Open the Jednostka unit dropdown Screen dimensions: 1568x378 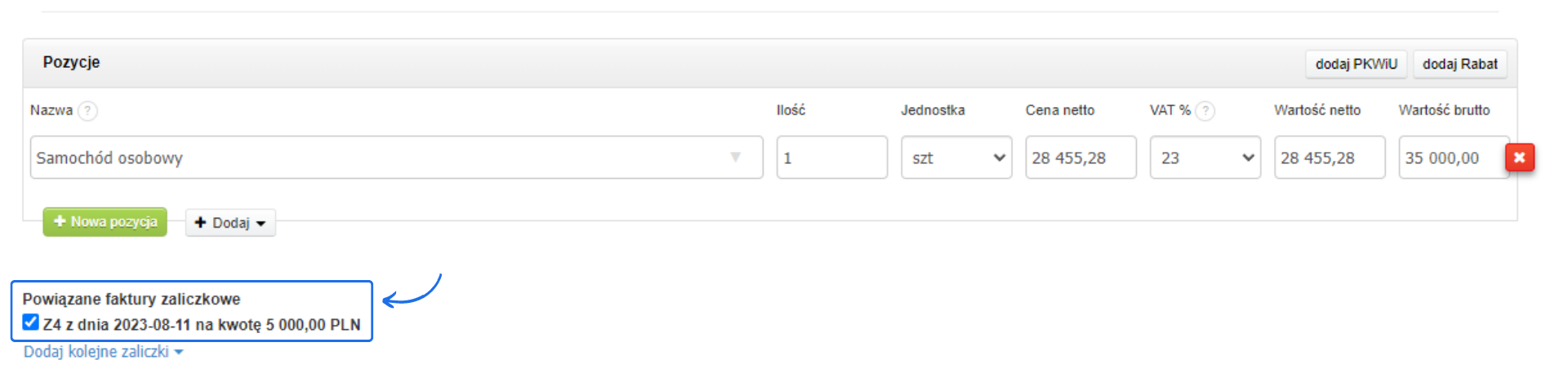pos(955,158)
